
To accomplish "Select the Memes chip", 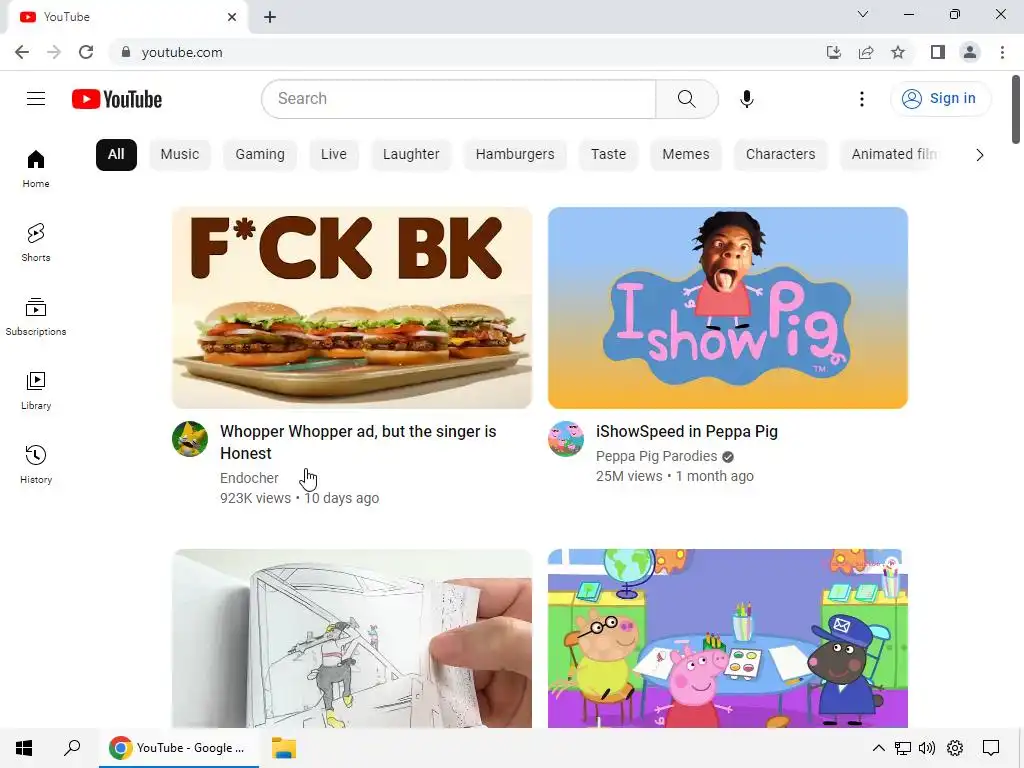I will [x=686, y=155].
